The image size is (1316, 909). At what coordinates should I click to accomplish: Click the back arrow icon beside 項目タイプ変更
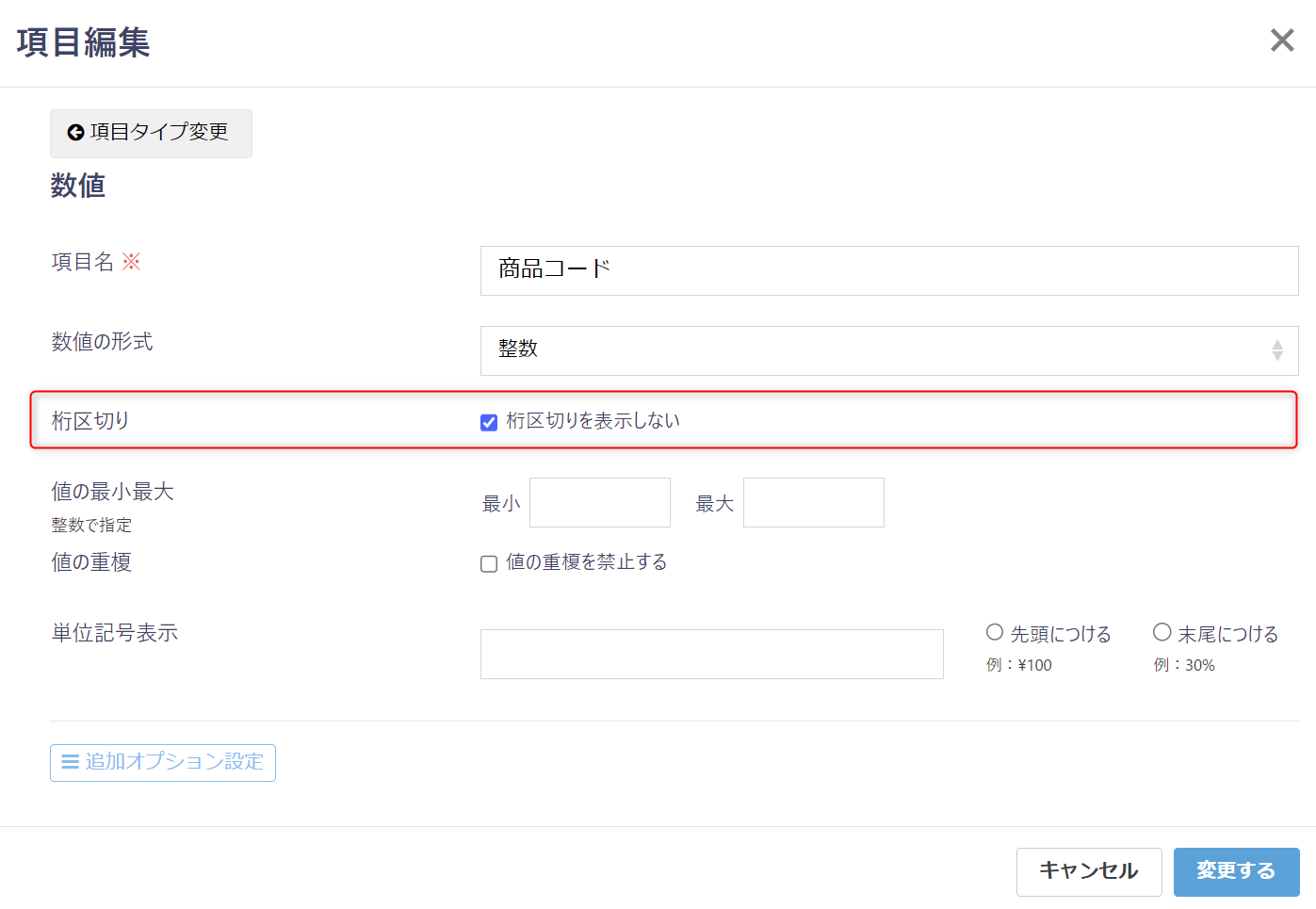(75, 133)
